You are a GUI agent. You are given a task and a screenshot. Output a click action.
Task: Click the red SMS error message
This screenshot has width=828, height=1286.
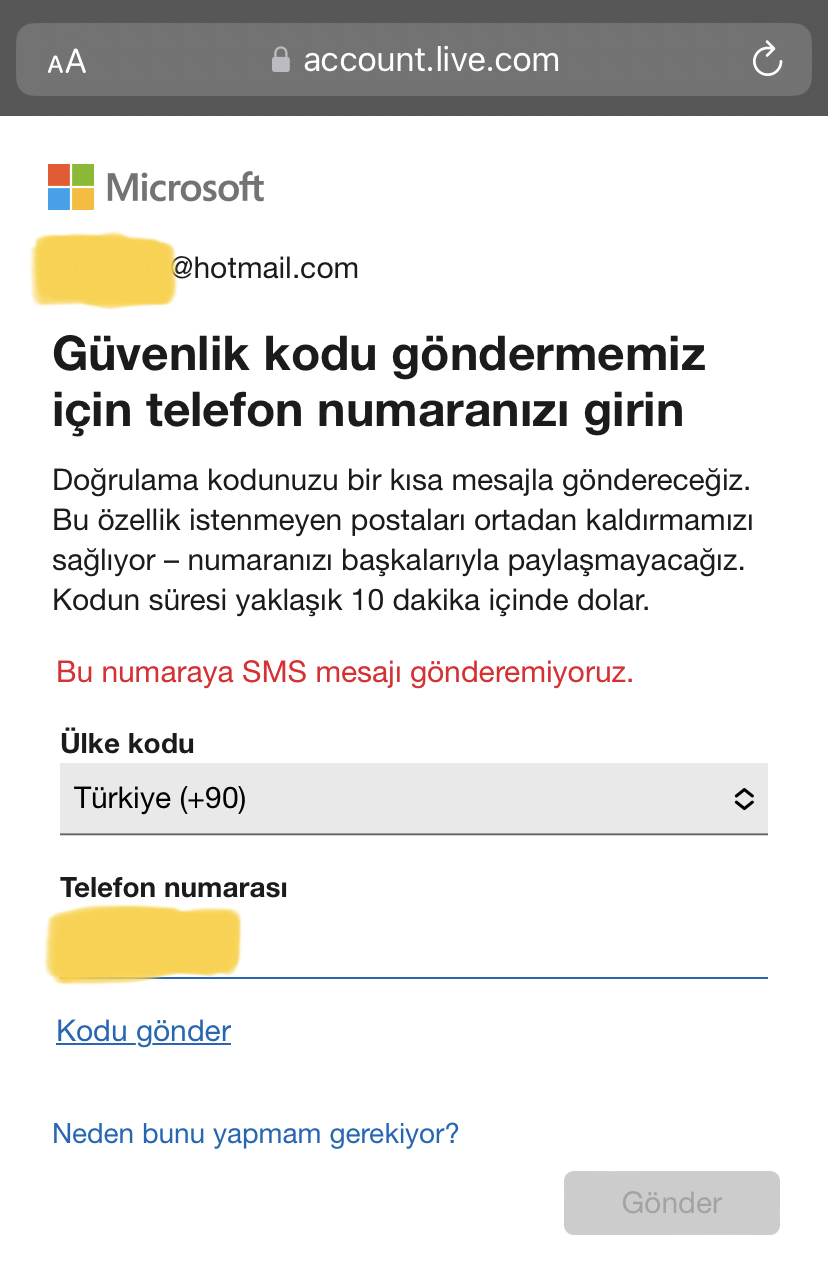point(345,672)
